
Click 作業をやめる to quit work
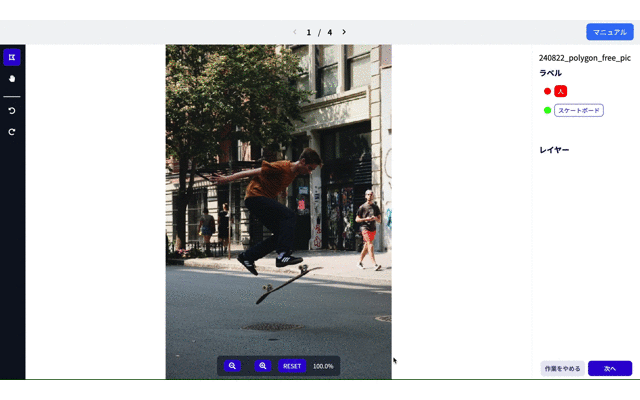(x=562, y=368)
